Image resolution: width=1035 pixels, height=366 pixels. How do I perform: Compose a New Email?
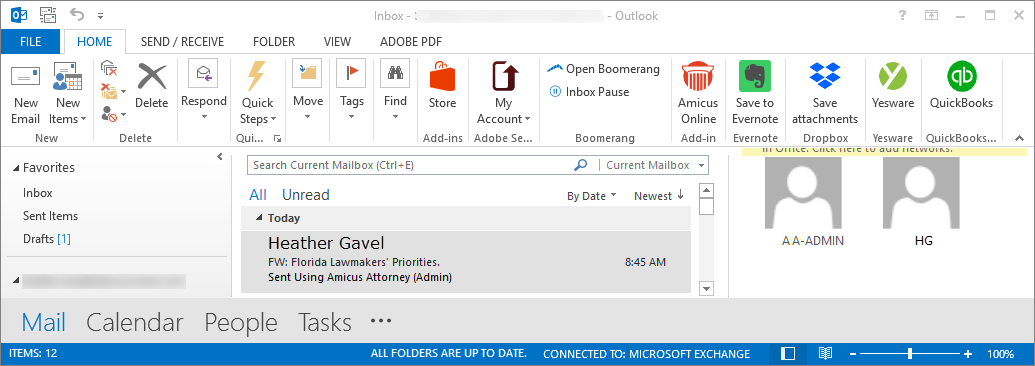click(26, 93)
